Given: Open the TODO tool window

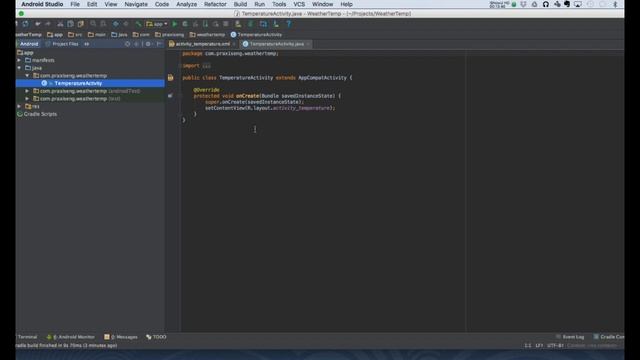Looking at the screenshot, I should coord(156,337).
